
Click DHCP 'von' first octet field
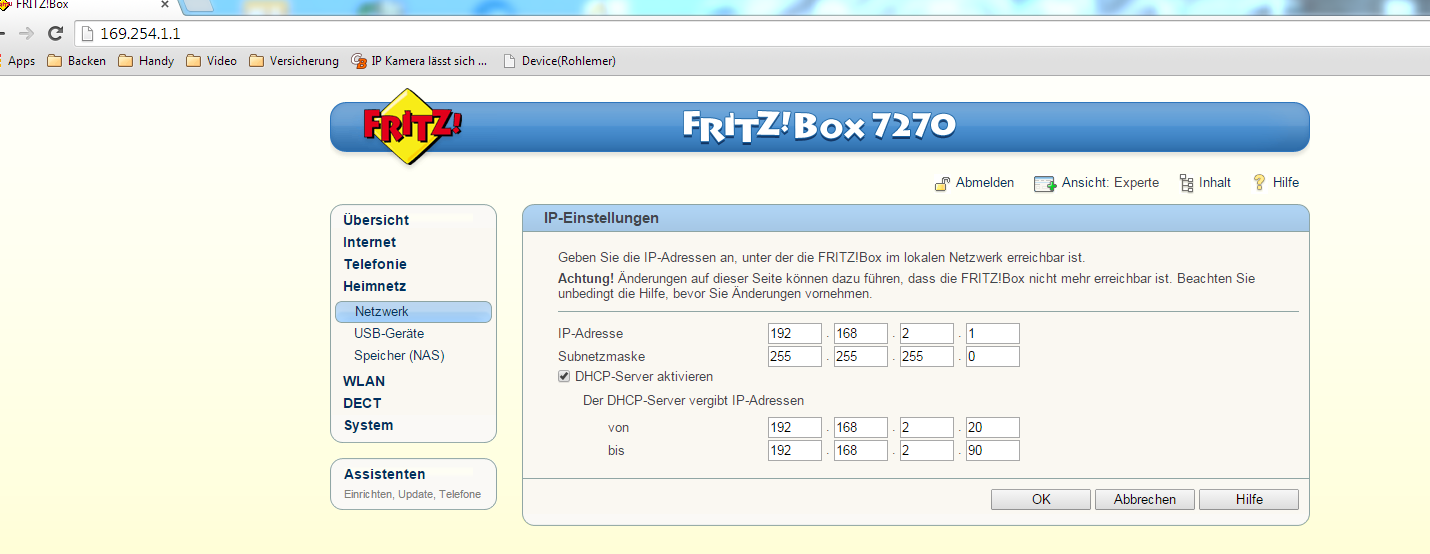click(x=795, y=428)
